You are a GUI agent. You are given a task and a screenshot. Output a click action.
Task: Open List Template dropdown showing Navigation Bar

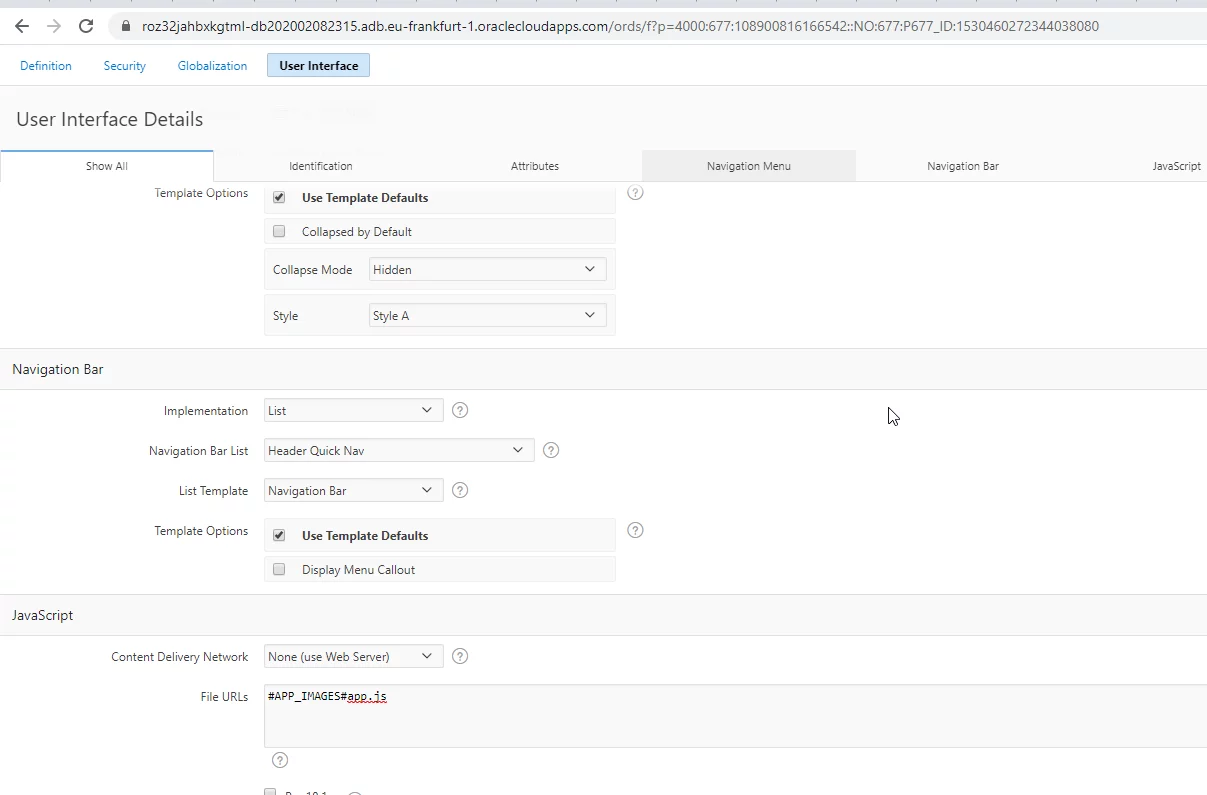pos(353,490)
